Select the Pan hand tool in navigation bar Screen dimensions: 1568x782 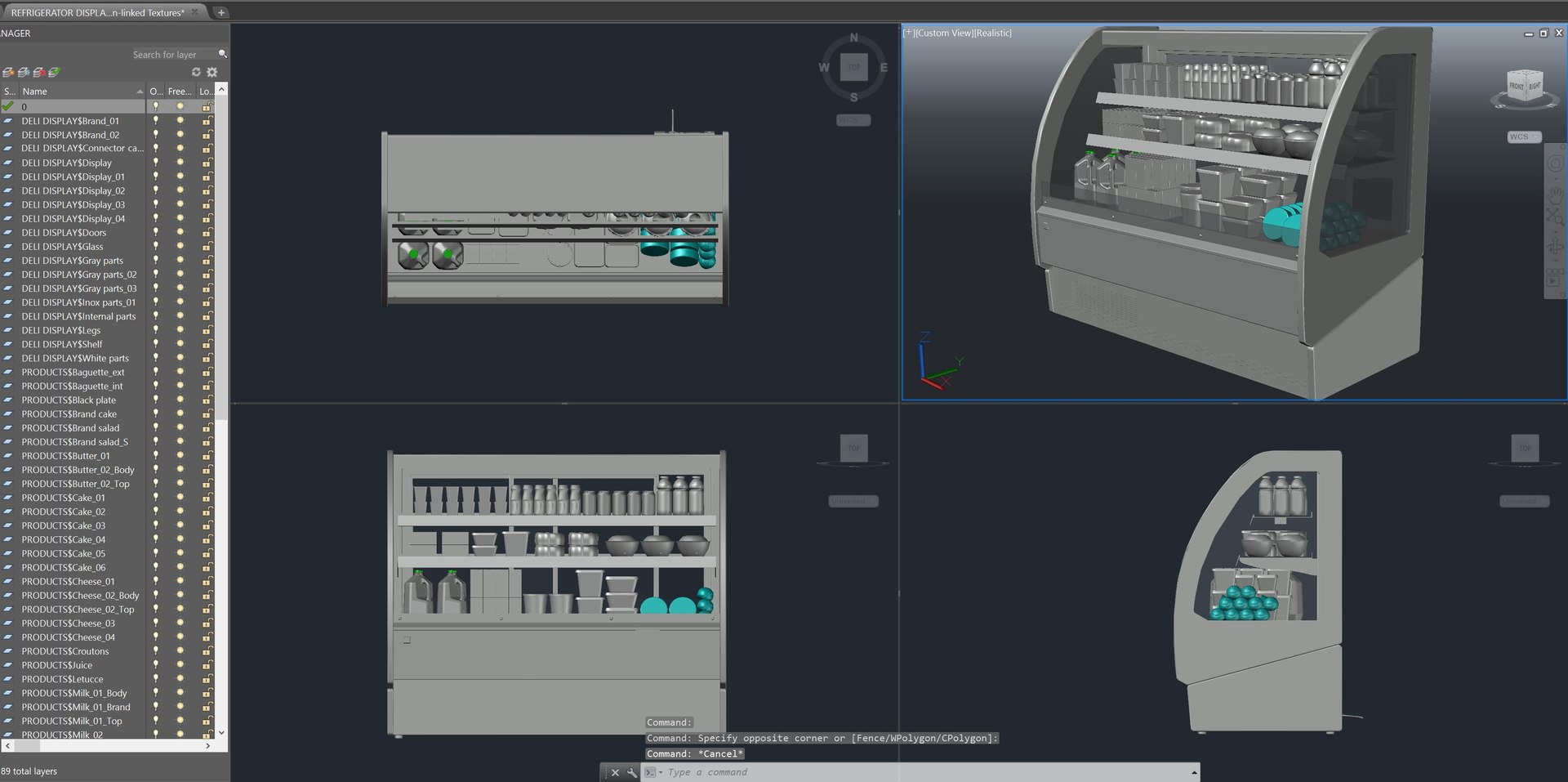[x=1555, y=194]
